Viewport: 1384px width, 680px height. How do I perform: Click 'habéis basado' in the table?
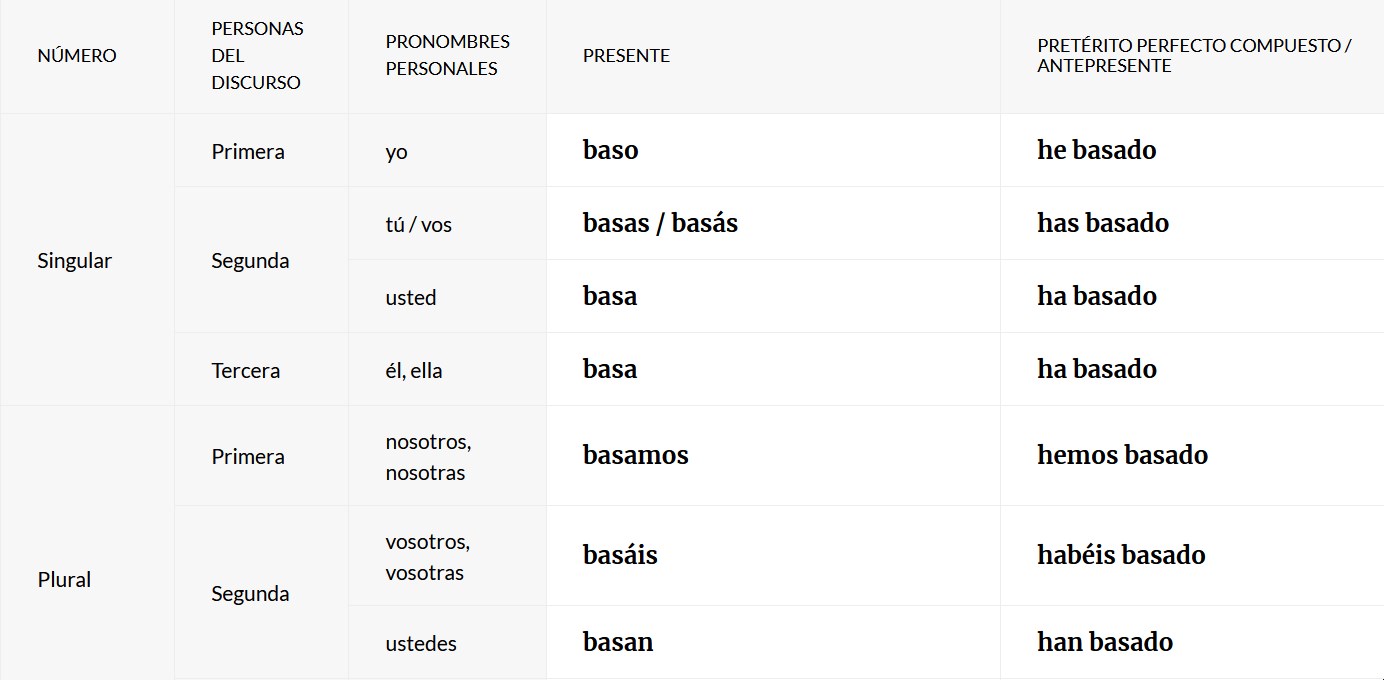[x=1121, y=555]
